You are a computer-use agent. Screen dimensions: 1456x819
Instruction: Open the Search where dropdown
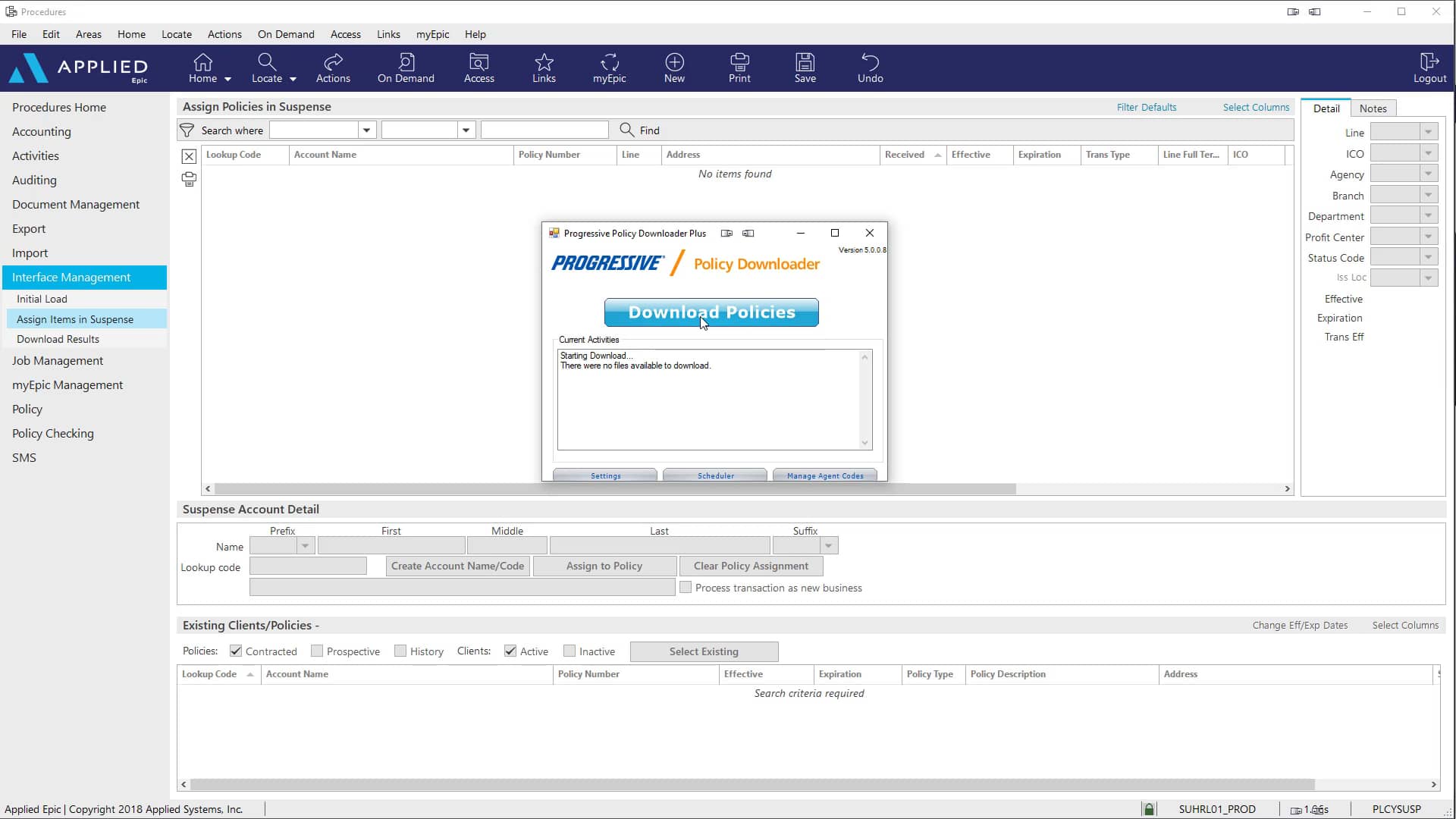point(366,130)
